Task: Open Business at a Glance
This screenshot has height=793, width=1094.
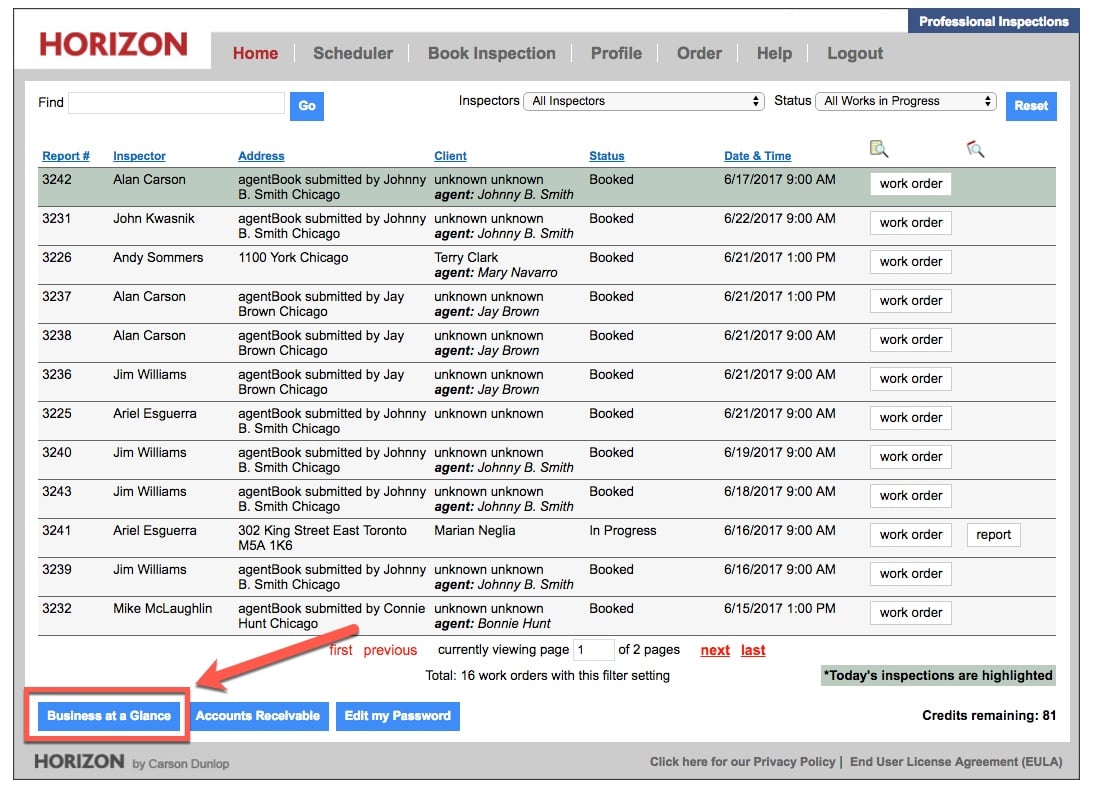Action: [x=109, y=716]
